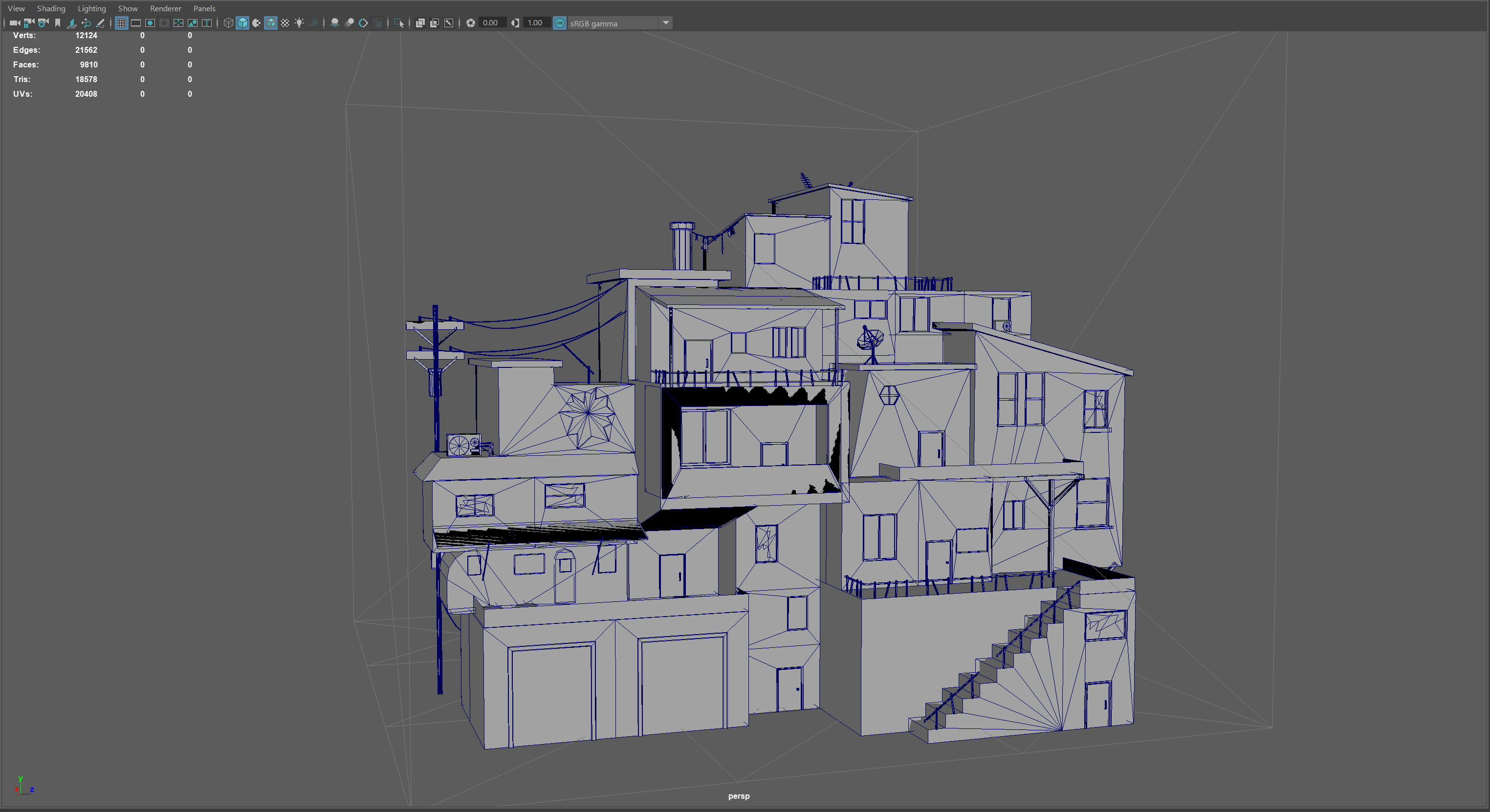1490x812 pixels.
Task: Click the Verts count 12124
Action: (x=86, y=35)
